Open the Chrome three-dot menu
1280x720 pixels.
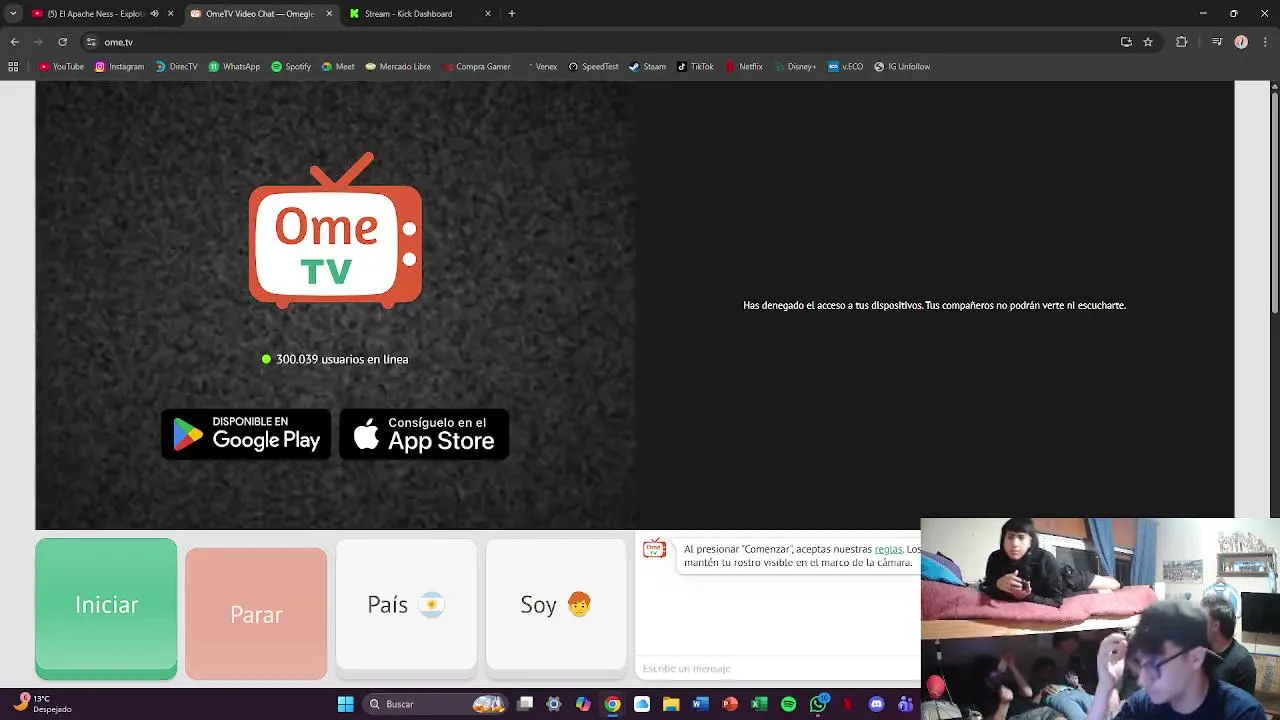pyautogui.click(x=1265, y=42)
